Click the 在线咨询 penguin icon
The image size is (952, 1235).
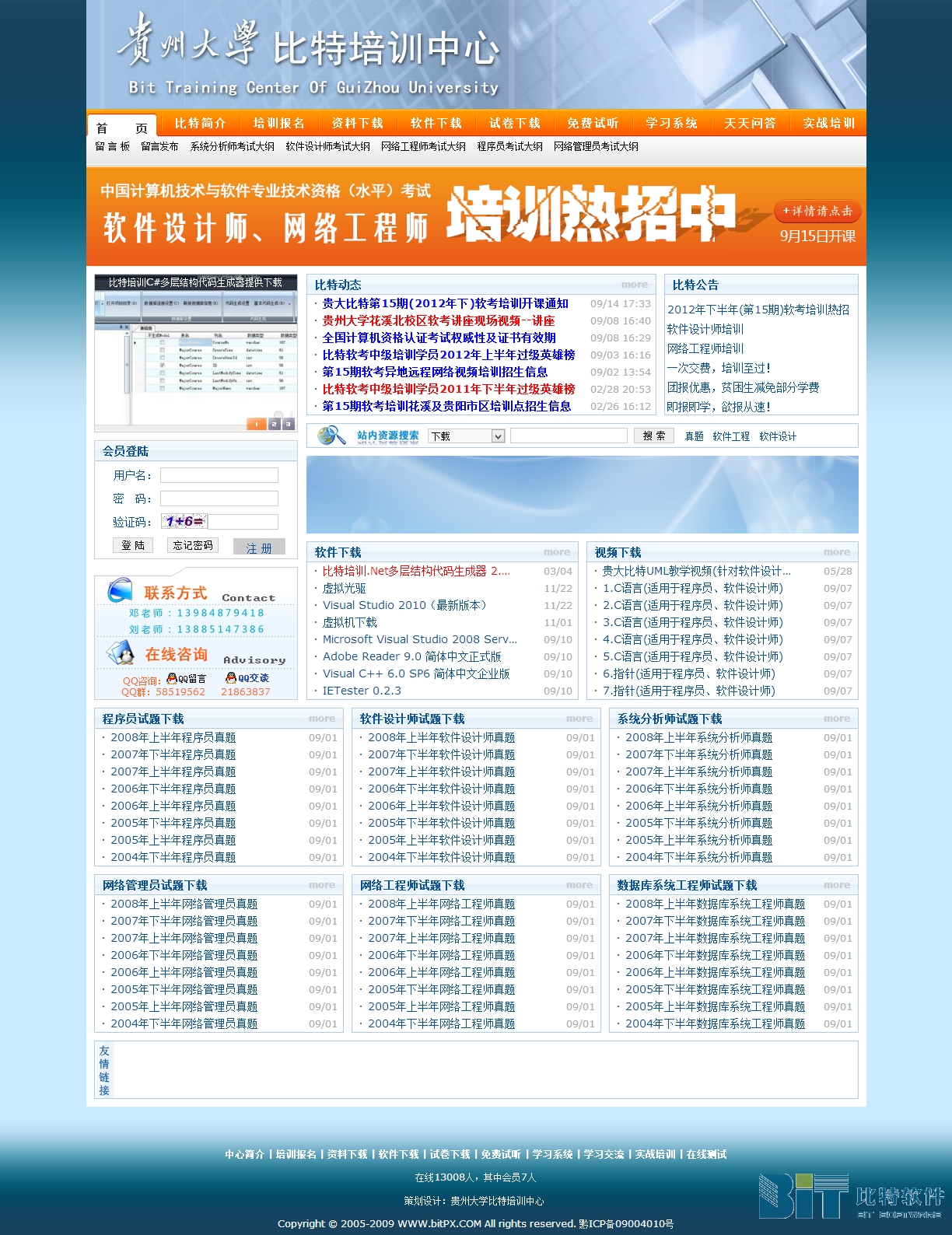120,653
